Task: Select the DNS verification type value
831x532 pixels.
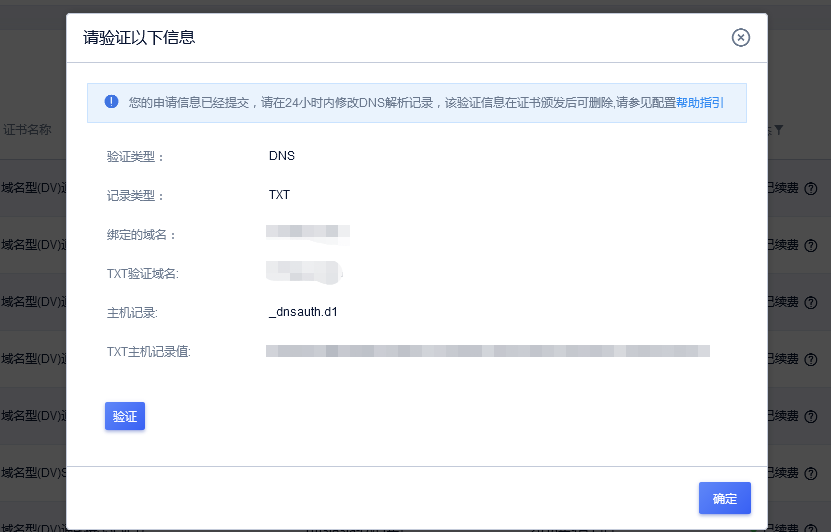Action: 281,156
